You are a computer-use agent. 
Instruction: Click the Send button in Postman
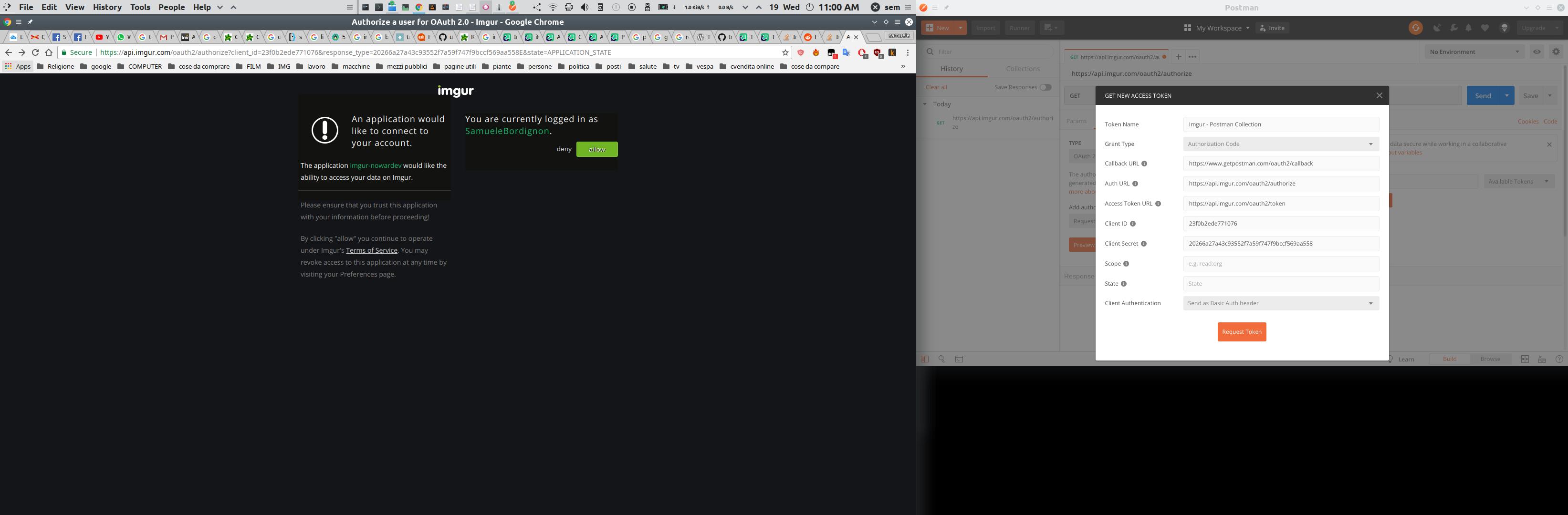pyautogui.click(x=1483, y=95)
